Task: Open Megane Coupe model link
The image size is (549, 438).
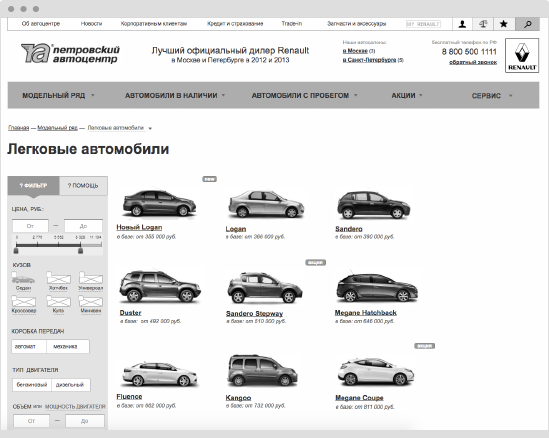Action: coord(359,398)
